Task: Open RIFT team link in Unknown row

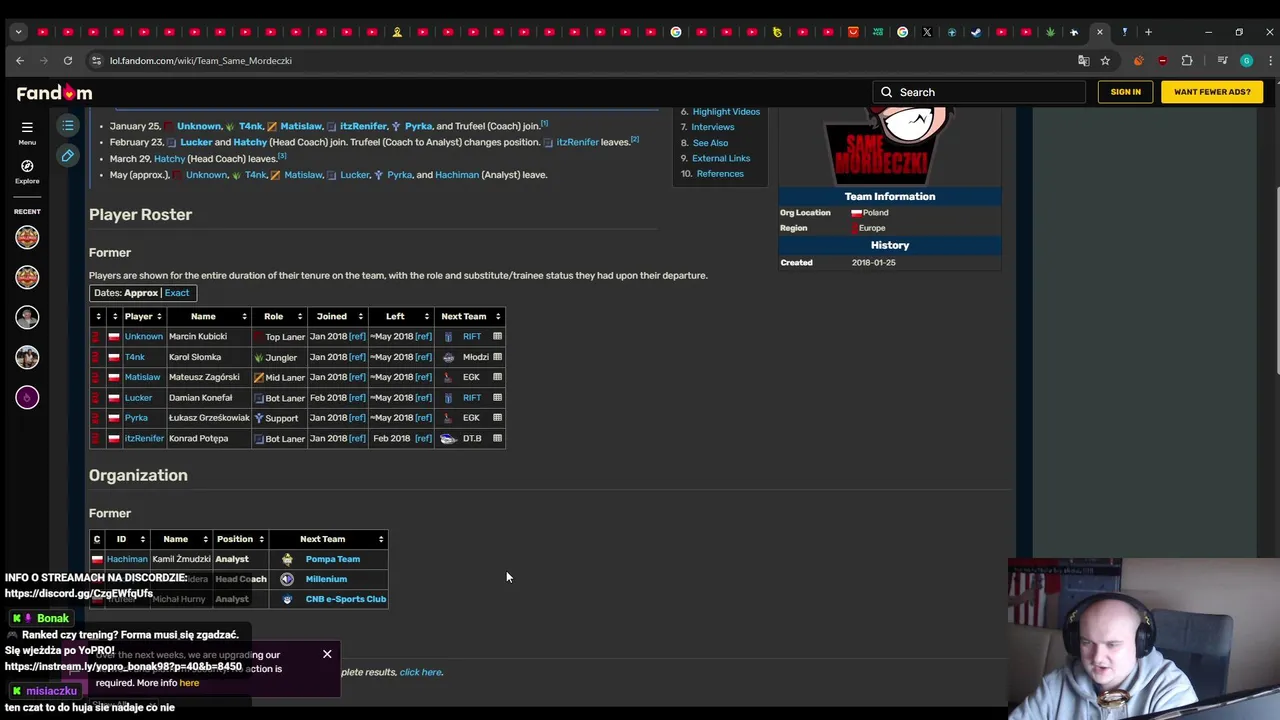Action: point(472,336)
